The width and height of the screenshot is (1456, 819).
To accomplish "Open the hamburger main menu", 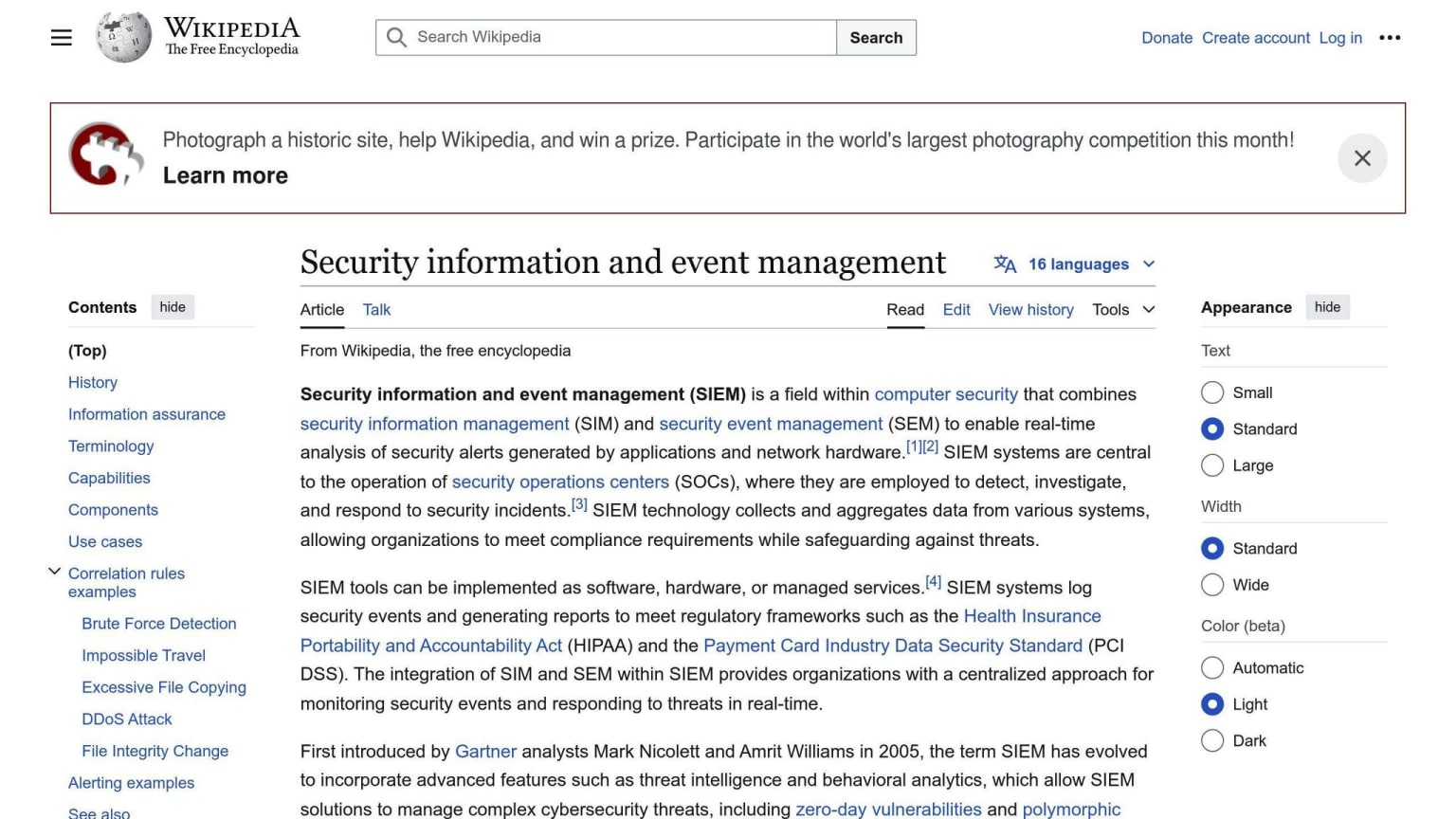I will [x=62, y=38].
